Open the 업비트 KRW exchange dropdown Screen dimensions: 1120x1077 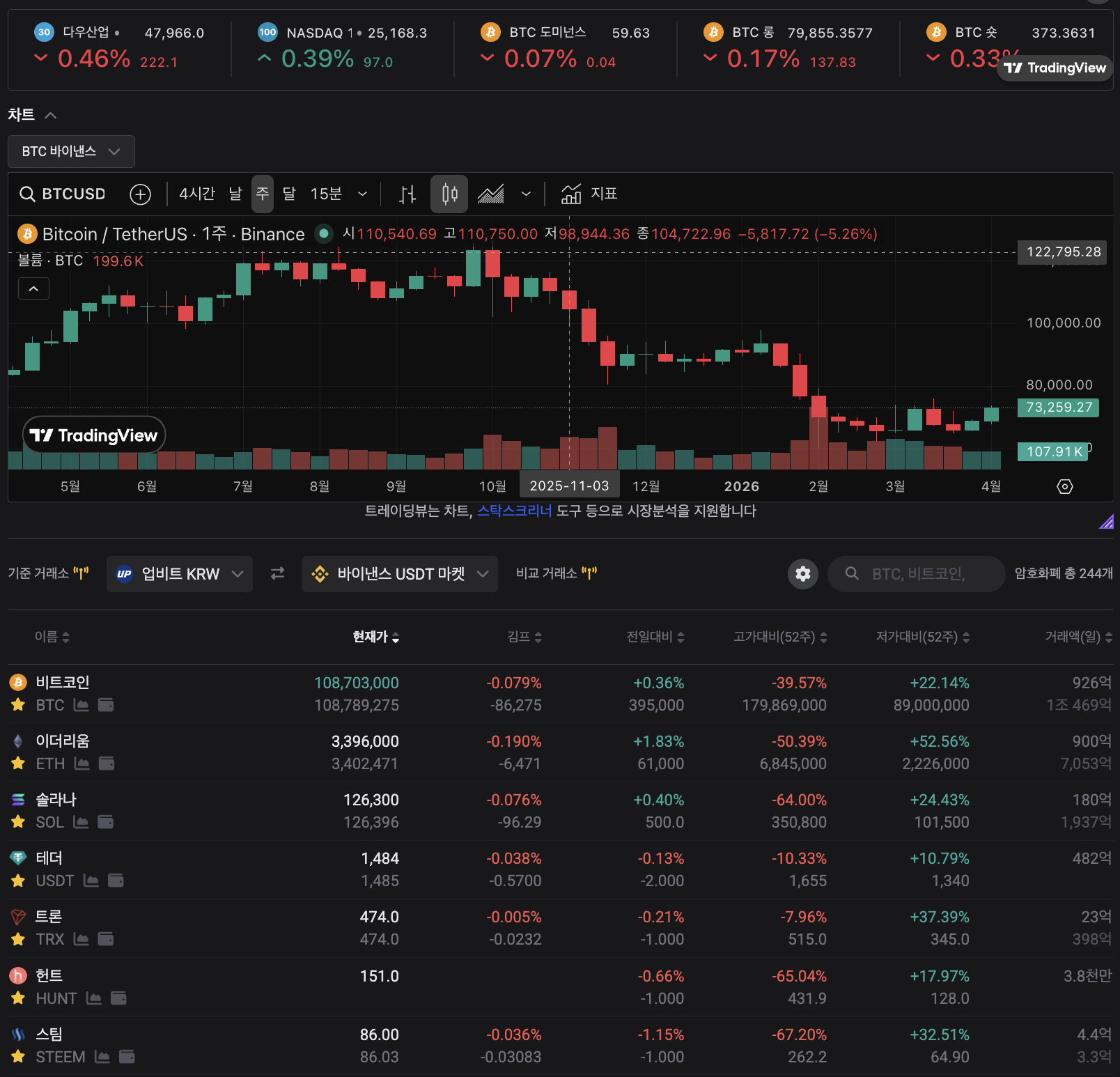click(180, 573)
